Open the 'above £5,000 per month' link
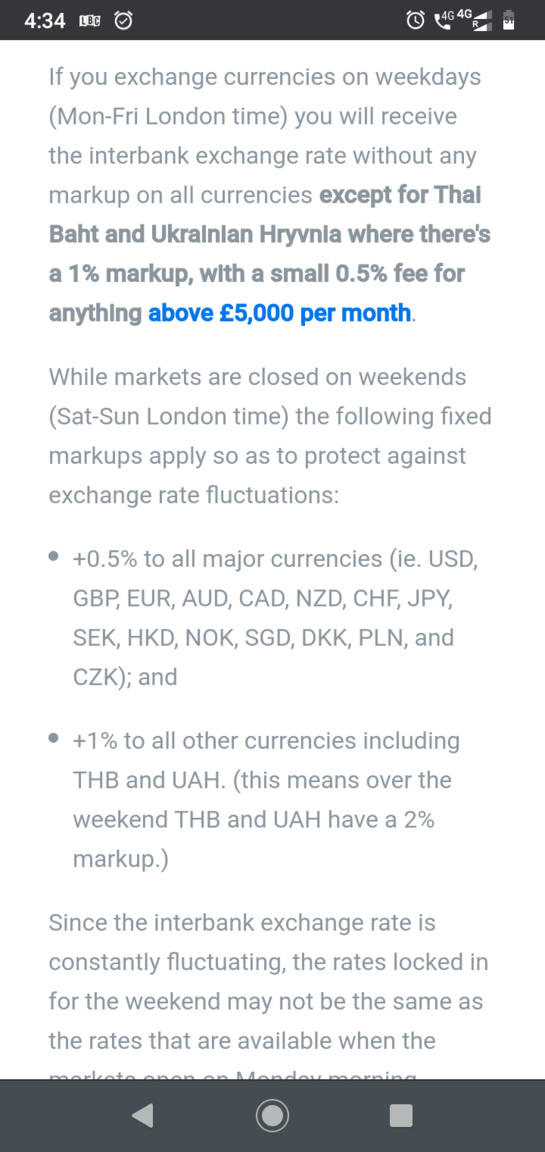545x1152 pixels. 280,313
